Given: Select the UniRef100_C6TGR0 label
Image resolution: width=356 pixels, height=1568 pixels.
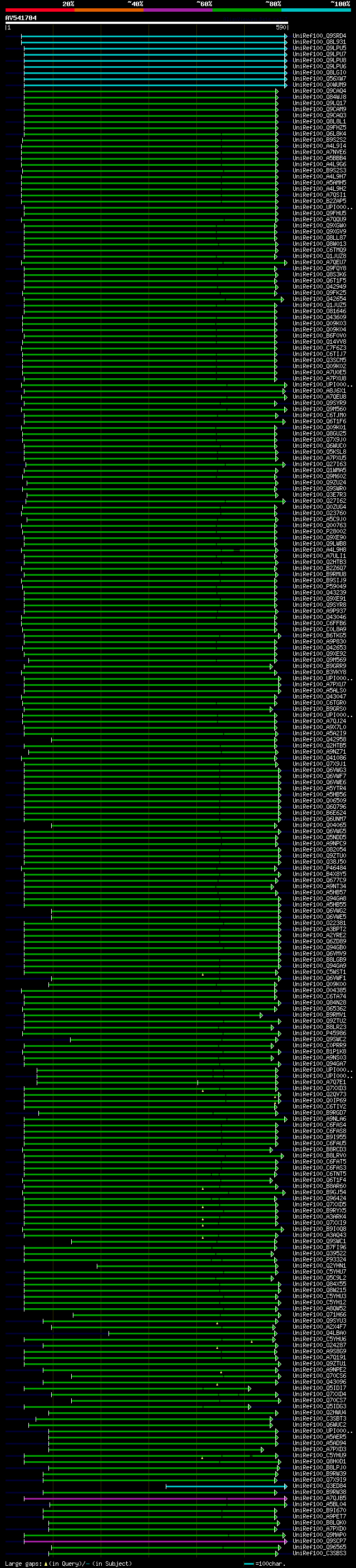Looking at the screenshot, I should [x=319, y=703].
